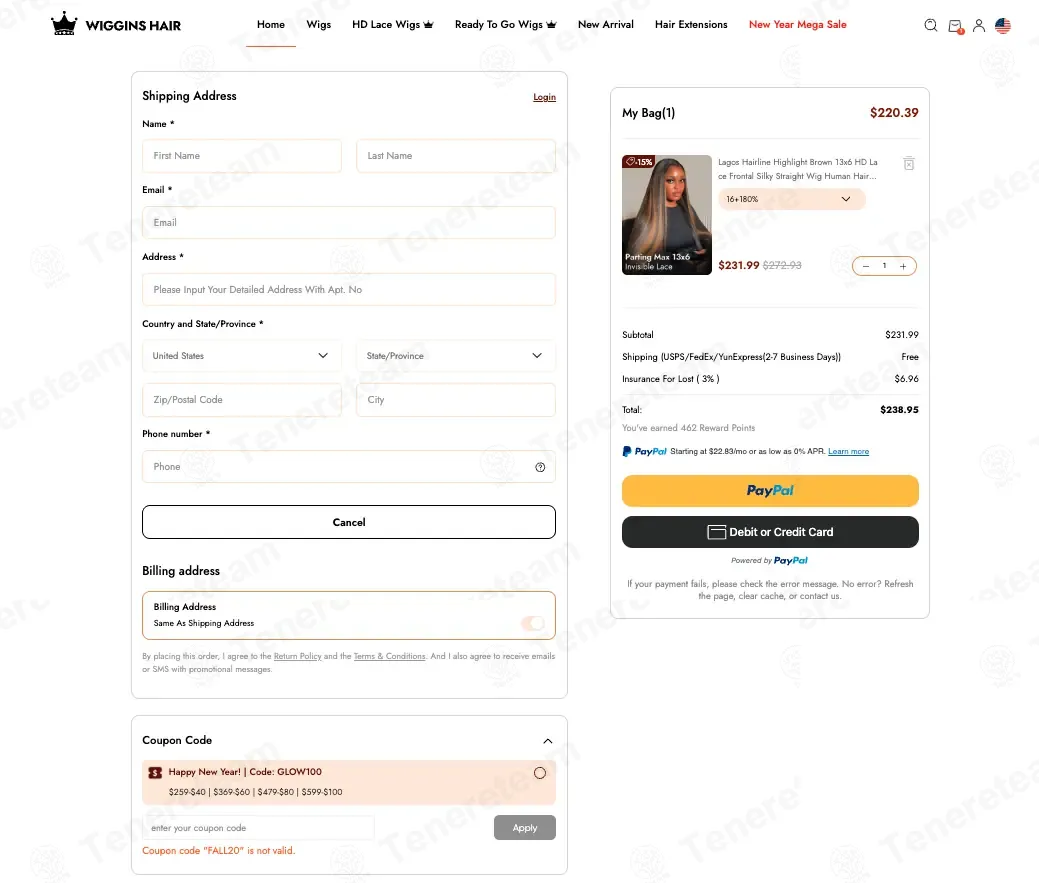The width and height of the screenshot is (1039, 883).
Task: Click the phone number help icon
Action: click(x=540, y=467)
